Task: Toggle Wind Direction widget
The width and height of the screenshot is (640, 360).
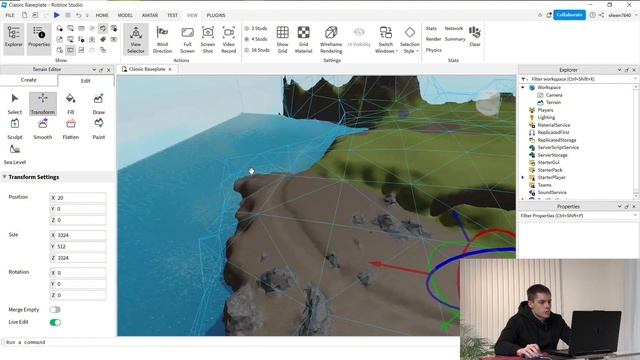Action: tap(162, 39)
